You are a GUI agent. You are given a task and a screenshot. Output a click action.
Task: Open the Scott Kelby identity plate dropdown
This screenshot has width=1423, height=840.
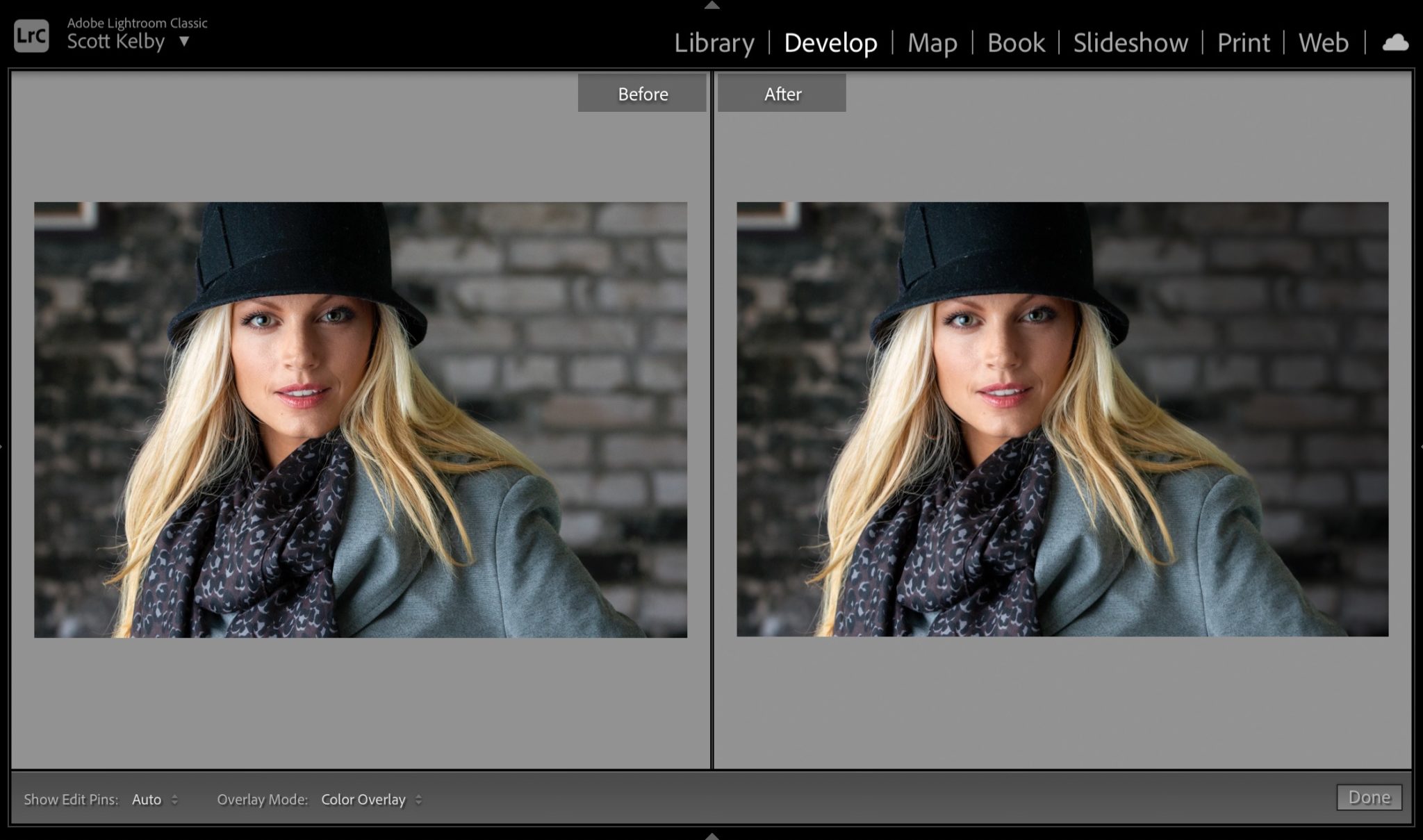pyautogui.click(x=183, y=42)
